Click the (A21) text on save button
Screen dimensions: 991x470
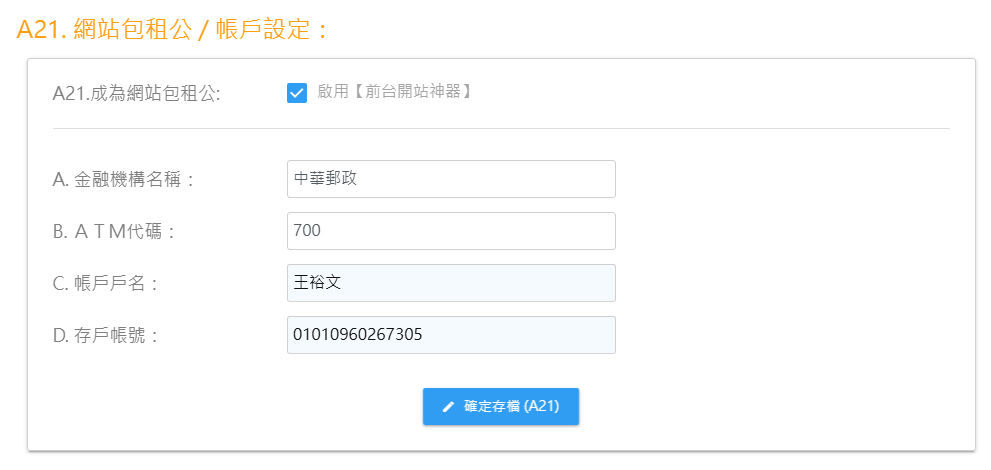[x=542, y=407]
